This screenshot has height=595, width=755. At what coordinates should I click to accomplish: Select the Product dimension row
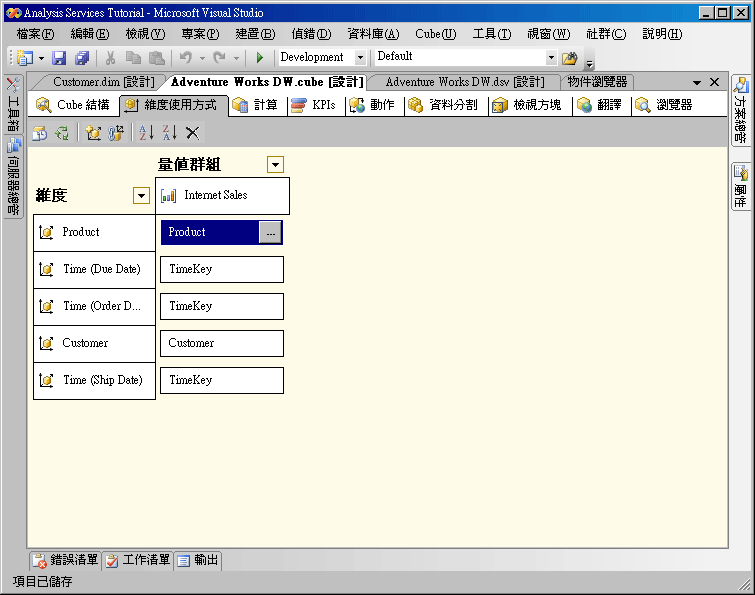[x=94, y=233]
